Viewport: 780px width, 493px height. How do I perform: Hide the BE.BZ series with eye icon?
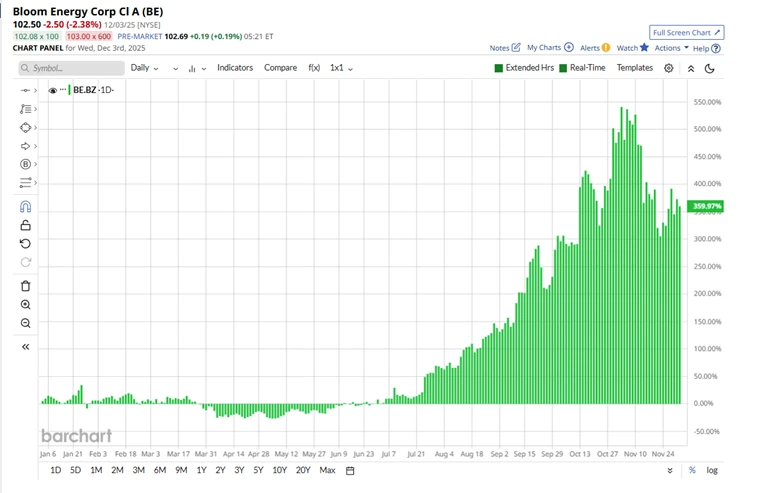pos(53,91)
